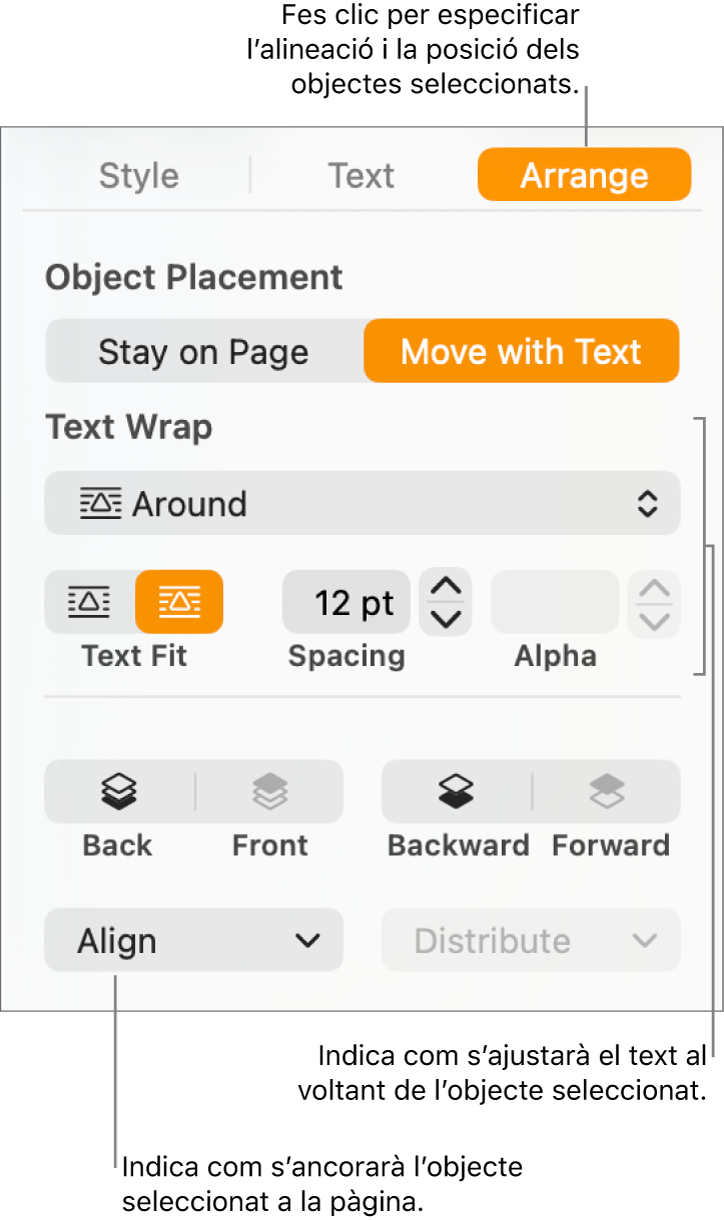Click the Forward layer icon
Viewport: 724px width, 1220px height.
[607, 792]
